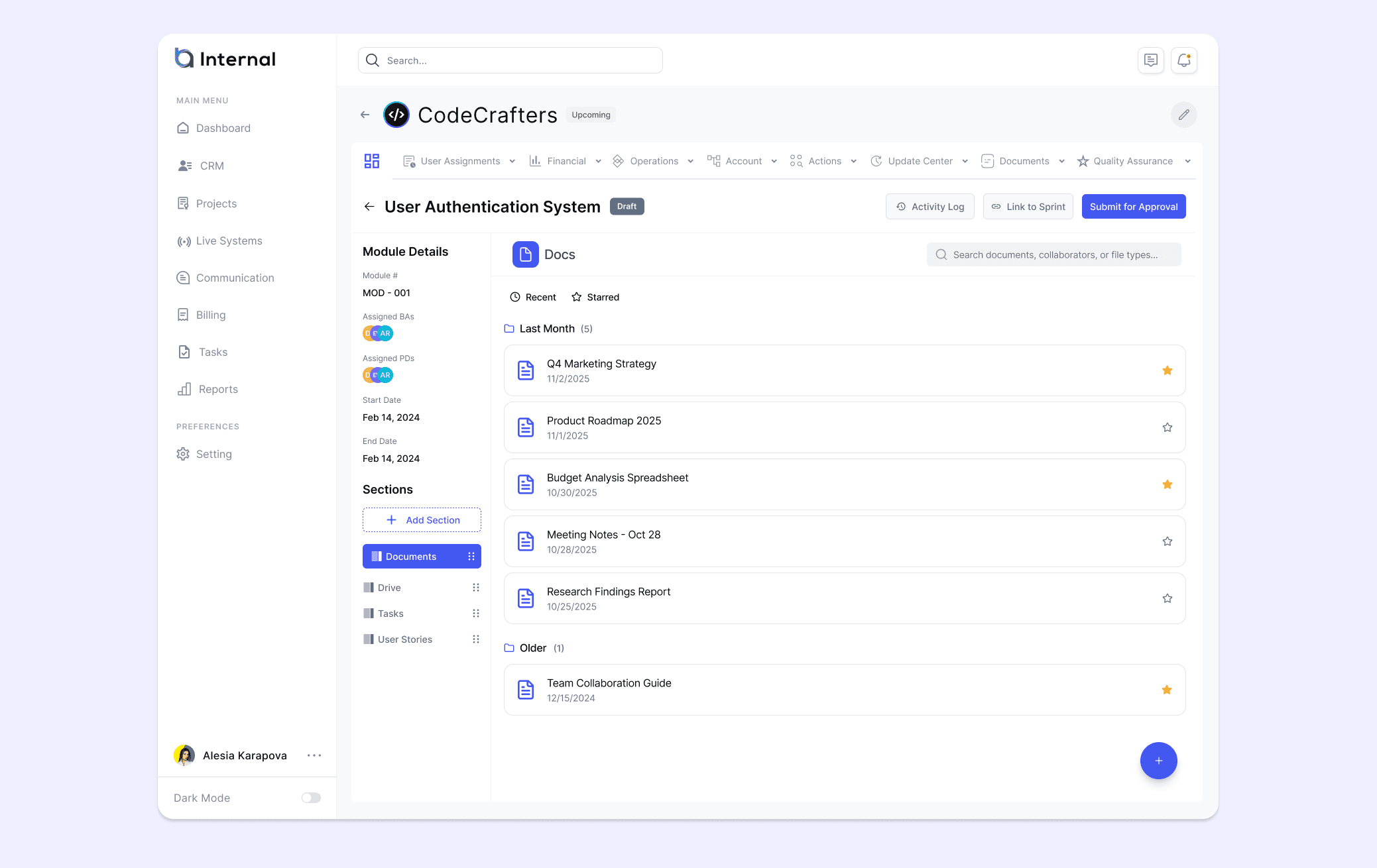Click the blue floating plus button
This screenshot has height=868, width=1377.
(1158, 761)
